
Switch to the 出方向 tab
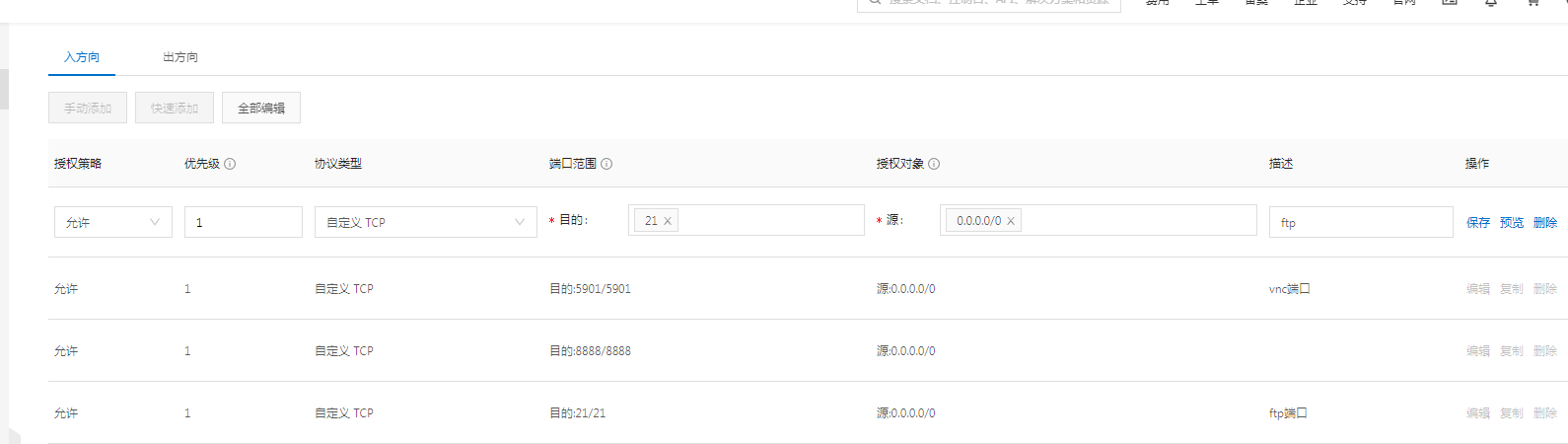[x=180, y=57]
